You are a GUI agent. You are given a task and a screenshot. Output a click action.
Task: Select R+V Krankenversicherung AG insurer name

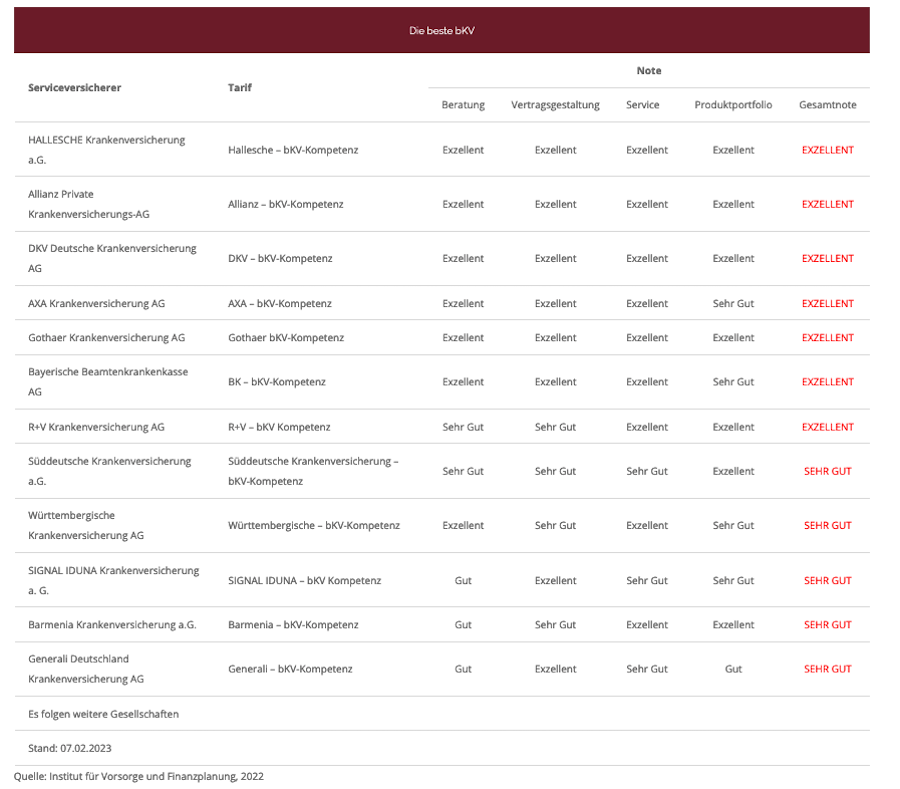pos(96,427)
